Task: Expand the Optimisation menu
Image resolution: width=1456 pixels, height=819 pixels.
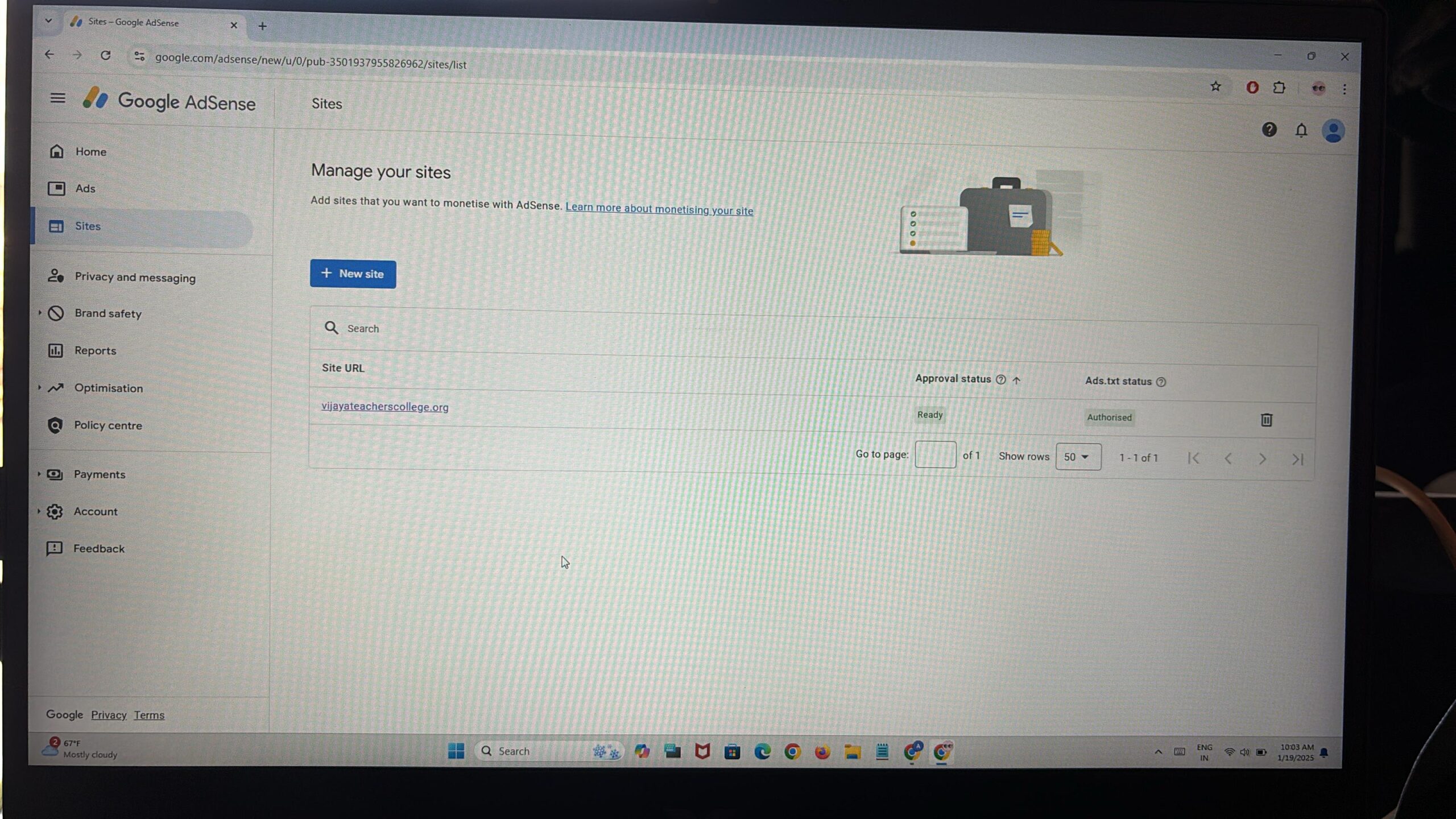Action: click(x=39, y=387)
